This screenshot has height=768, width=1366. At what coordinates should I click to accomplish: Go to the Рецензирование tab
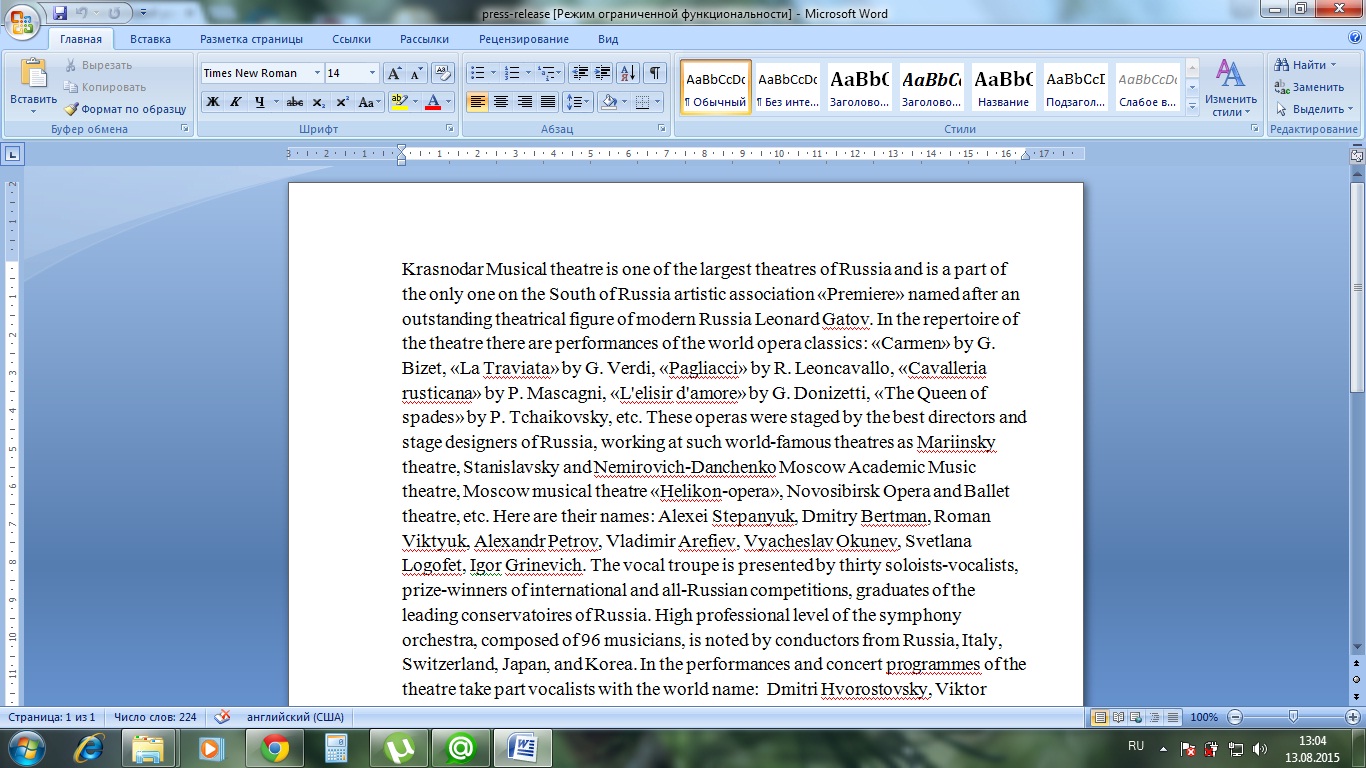click(x=524, y=39)
